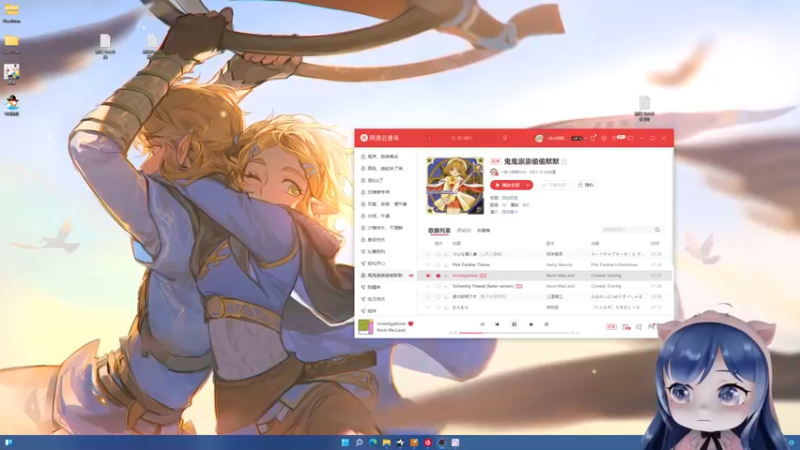Open taskbar Search
The image size is (800, 450).
(359, 442)
